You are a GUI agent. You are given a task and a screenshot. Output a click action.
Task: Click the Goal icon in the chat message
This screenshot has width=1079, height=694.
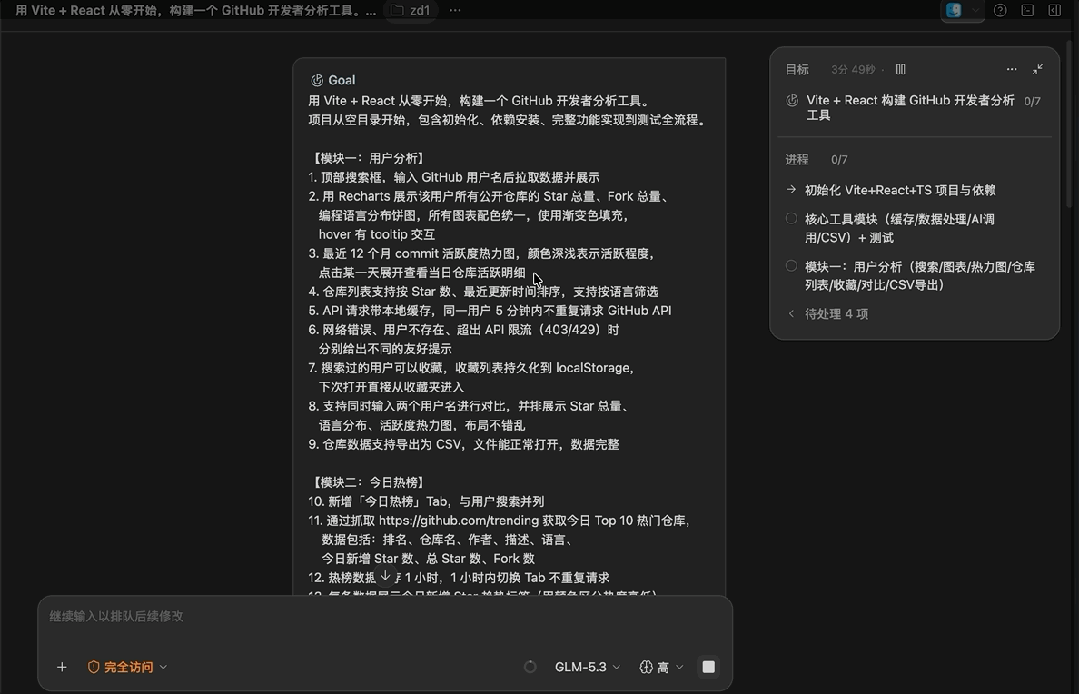click(317, 80)
